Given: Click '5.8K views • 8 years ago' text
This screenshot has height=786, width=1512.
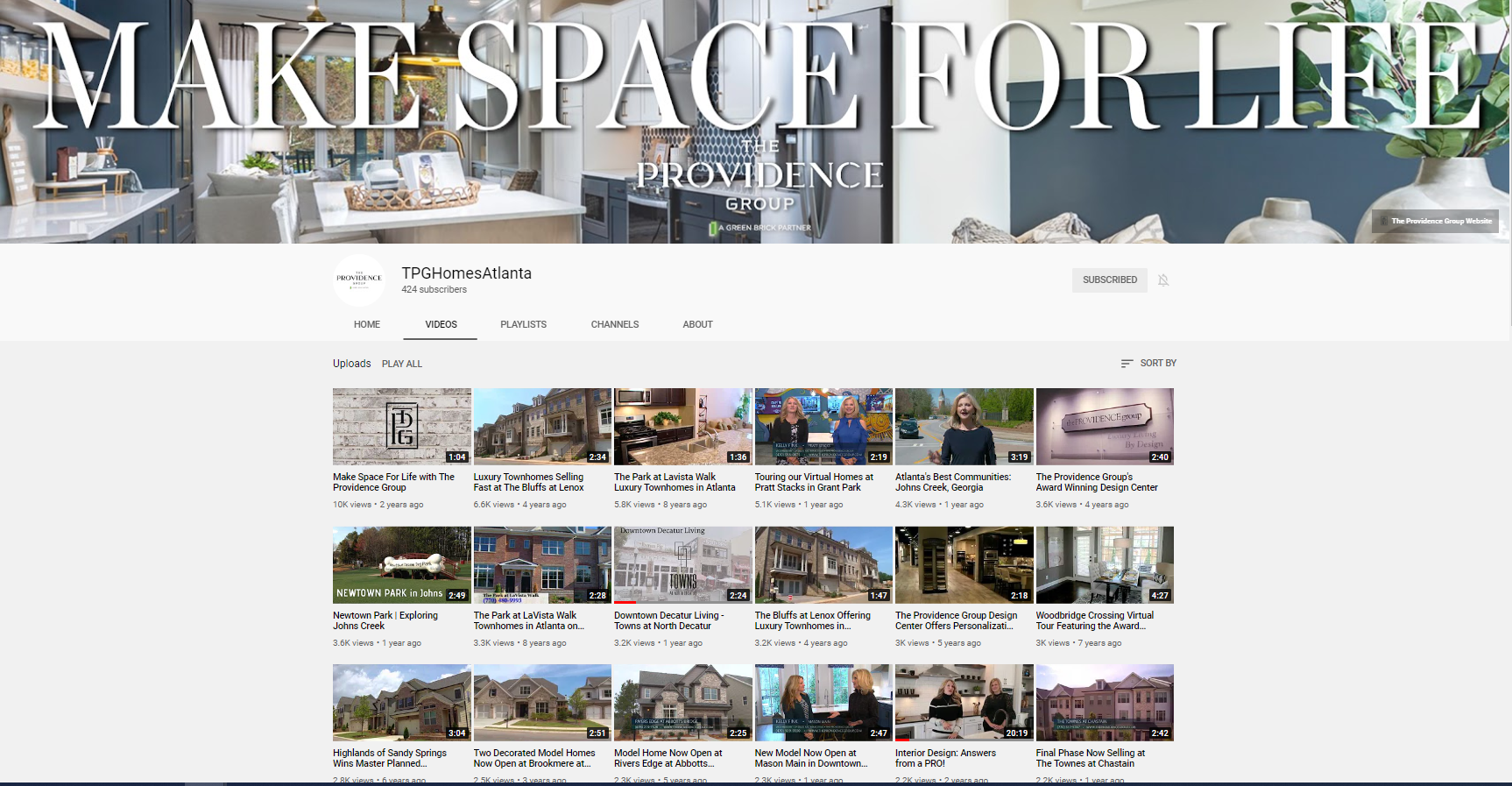Looking at the screenshot, I should 661,505.
